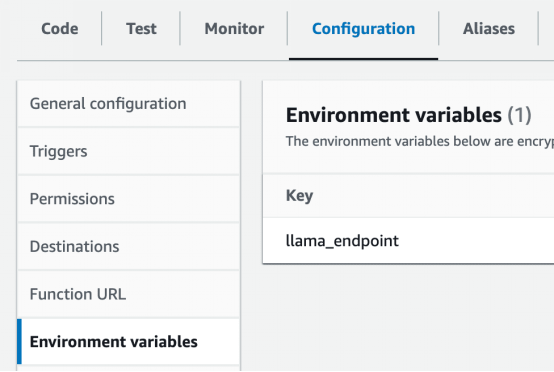Switch to the Code tab

(60, 29)
